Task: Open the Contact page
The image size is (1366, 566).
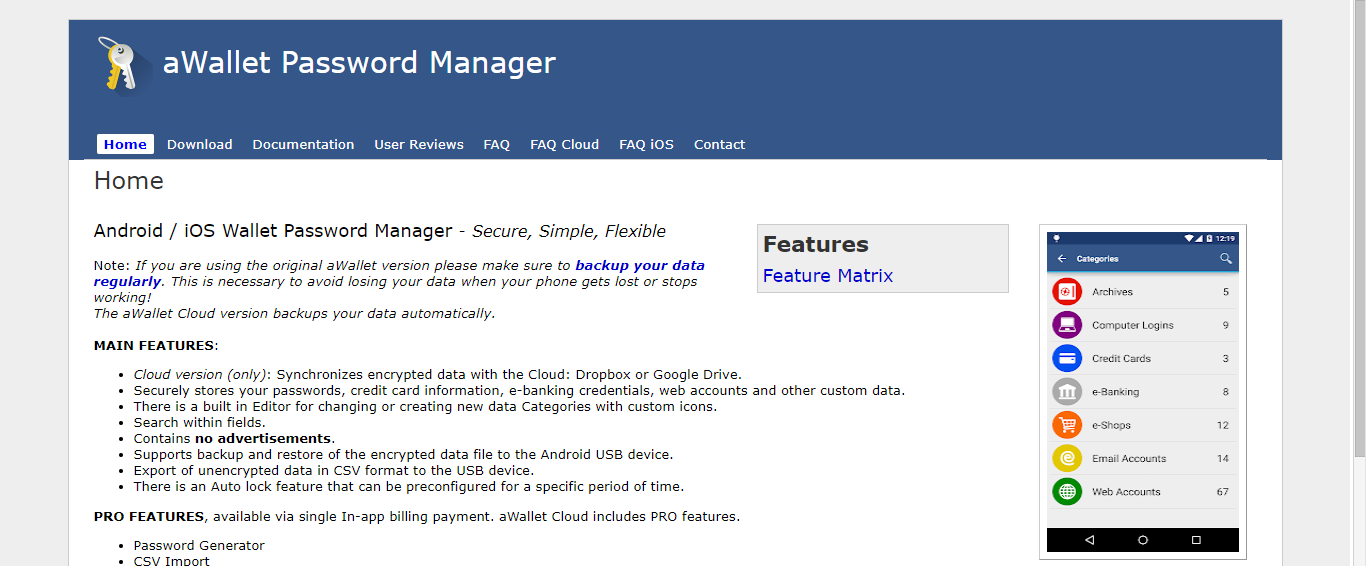Action: 720,144
